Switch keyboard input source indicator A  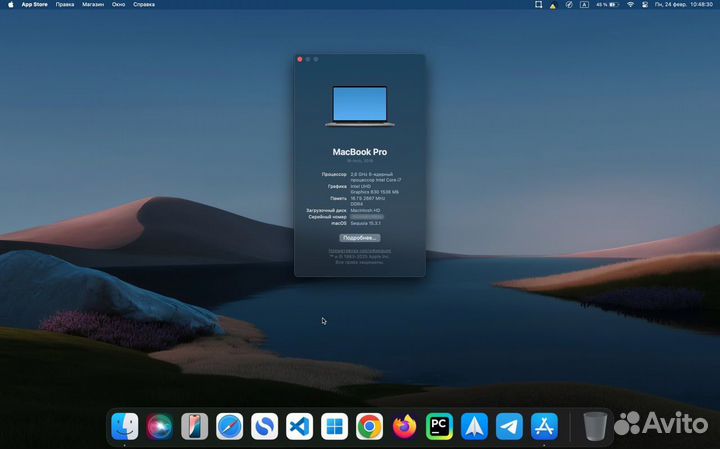(x=584, y=5)
